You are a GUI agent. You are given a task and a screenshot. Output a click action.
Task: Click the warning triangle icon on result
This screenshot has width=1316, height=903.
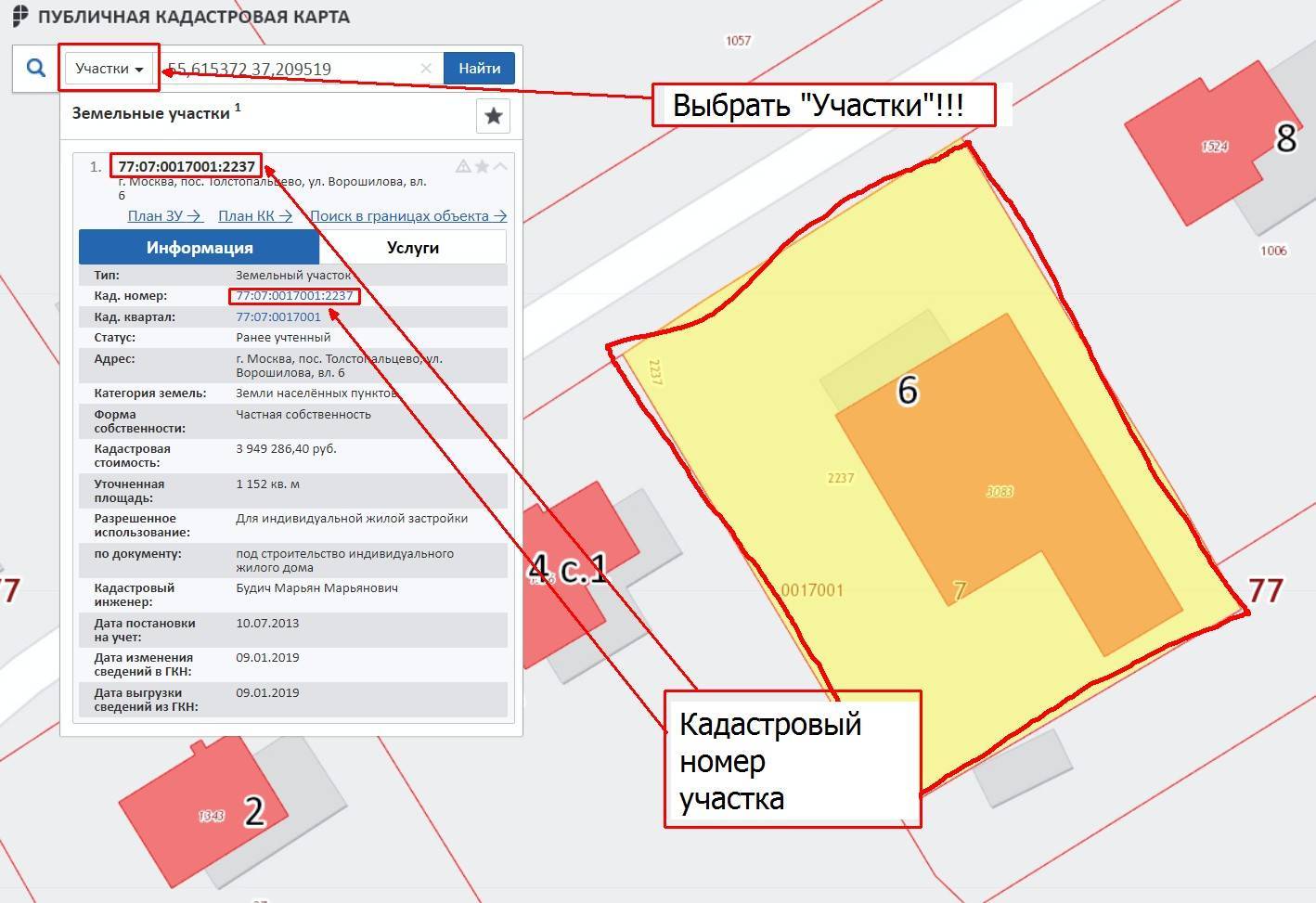(463, 166)
